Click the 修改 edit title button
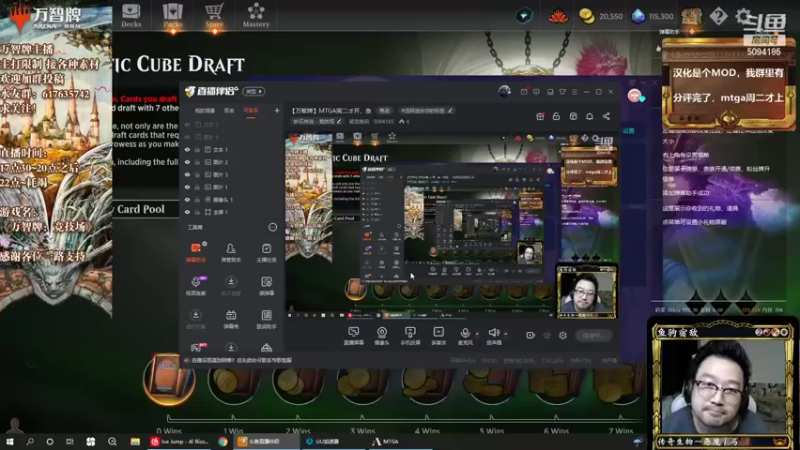 [x=384, y=111]
